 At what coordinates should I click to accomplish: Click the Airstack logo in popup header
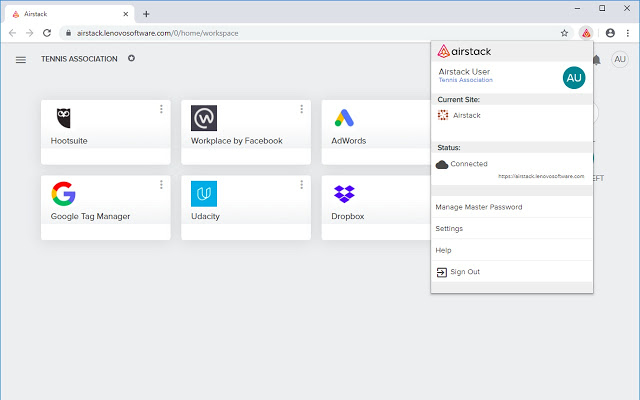point(464,51)
